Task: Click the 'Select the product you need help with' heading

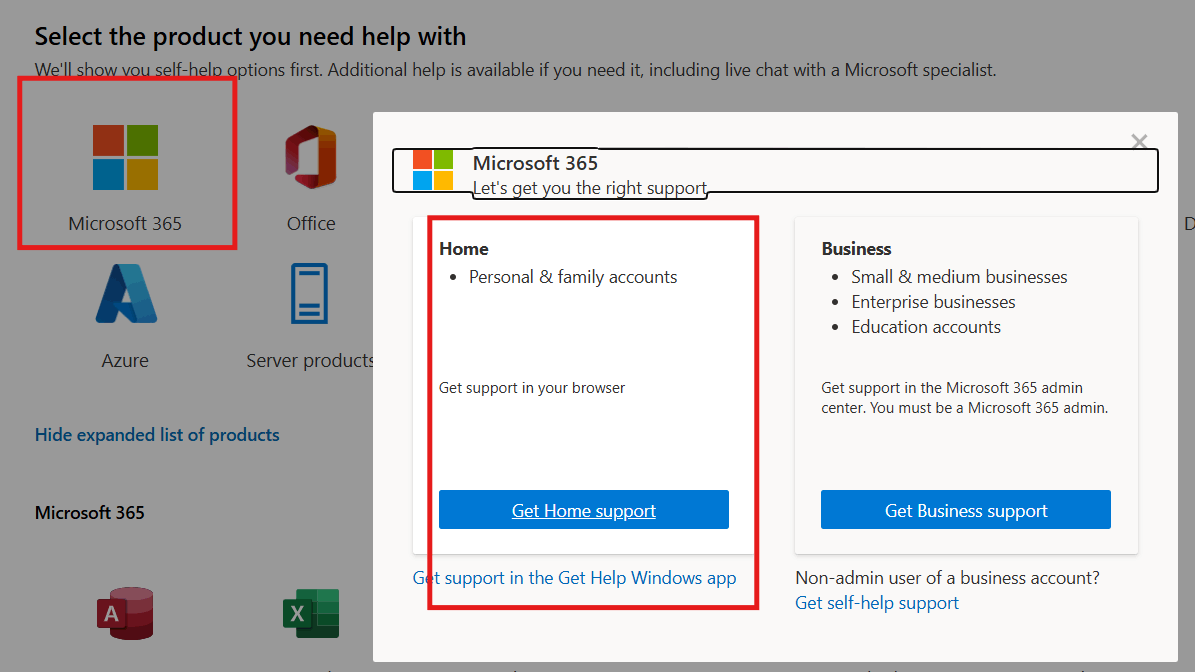Action: pyautogui.click(x=250, y=37)
